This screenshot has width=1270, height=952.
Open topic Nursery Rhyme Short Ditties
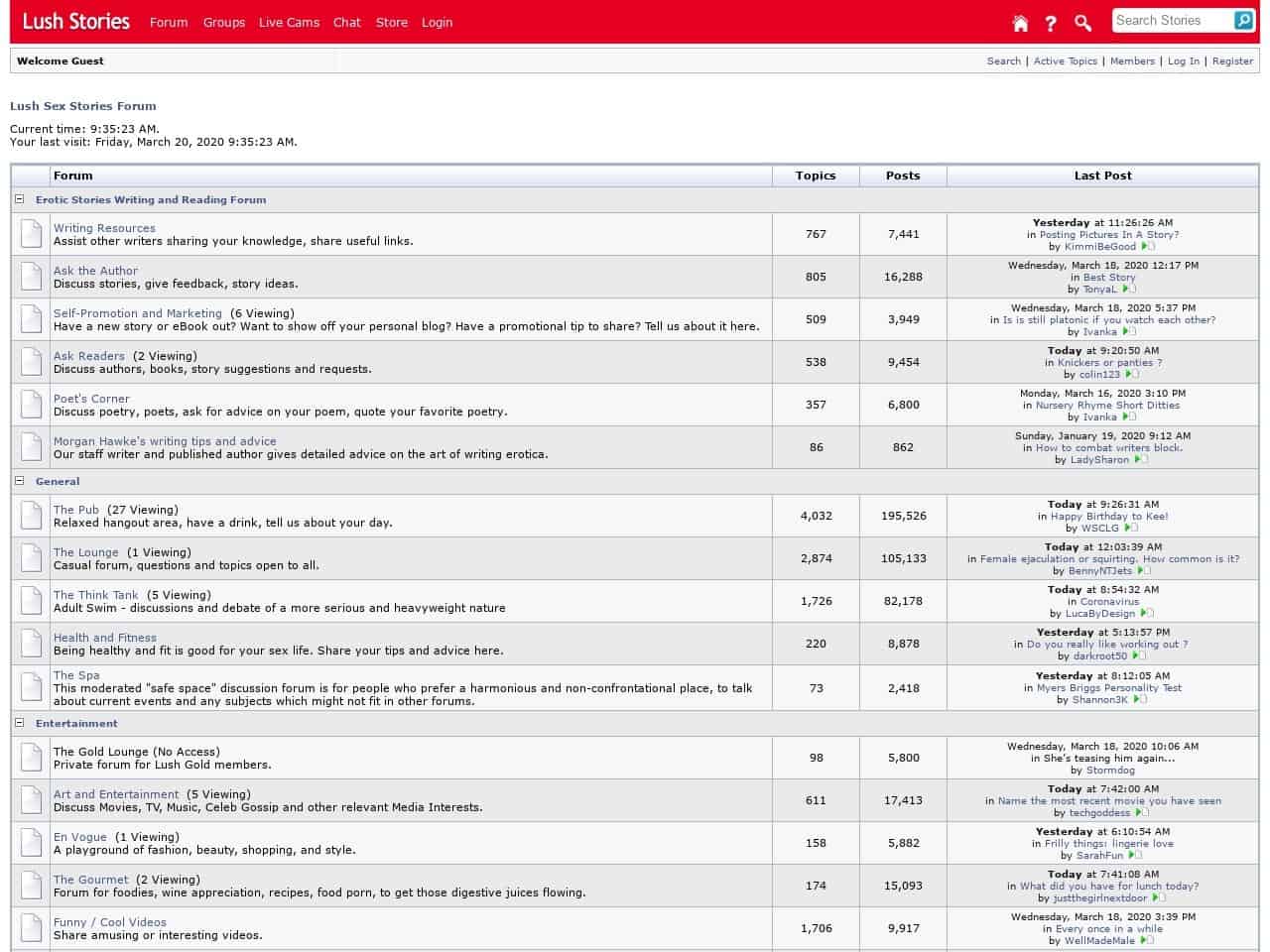[1107, 405]
